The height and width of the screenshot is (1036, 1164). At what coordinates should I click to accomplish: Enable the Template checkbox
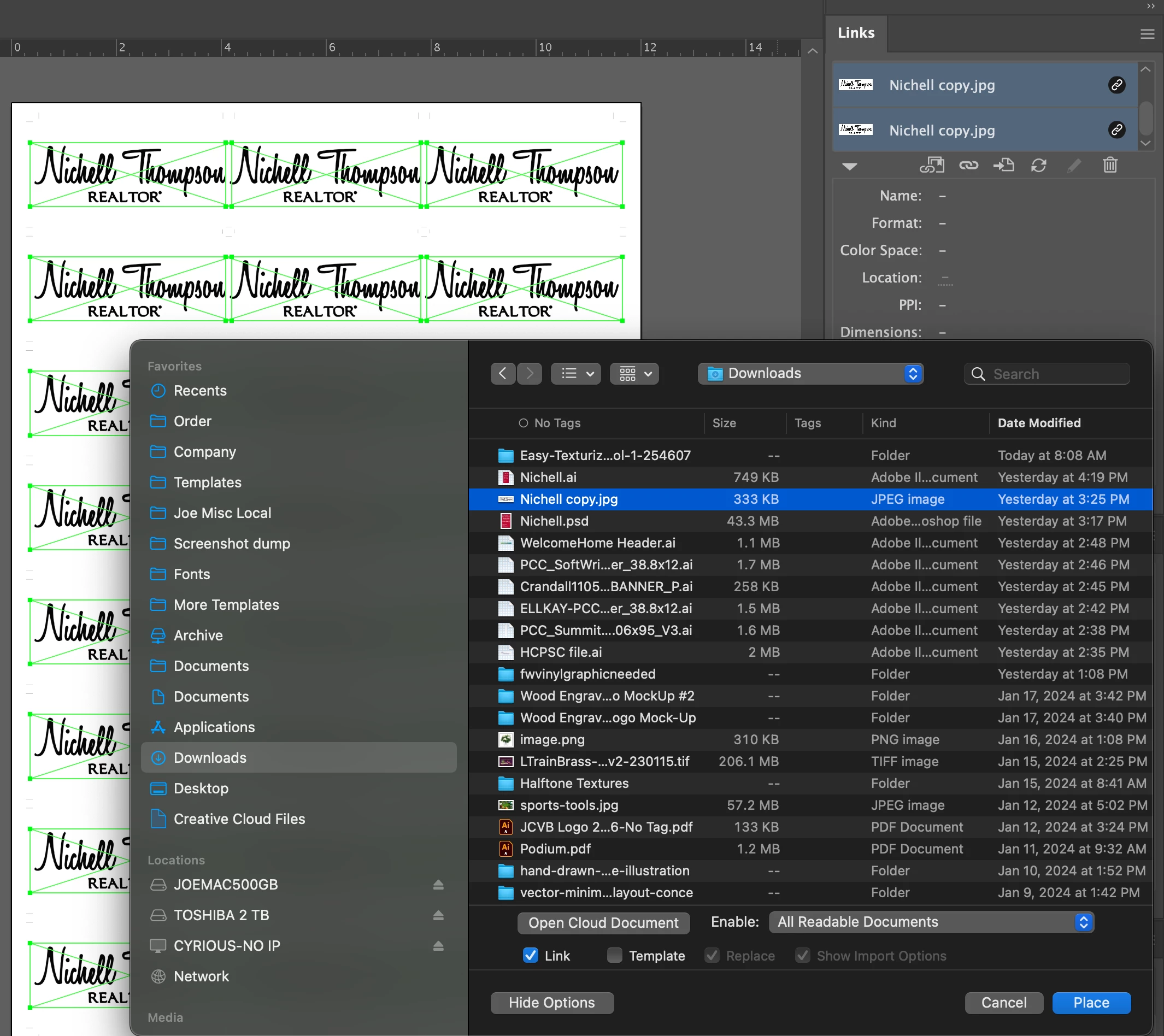click(x=614, y=955)
